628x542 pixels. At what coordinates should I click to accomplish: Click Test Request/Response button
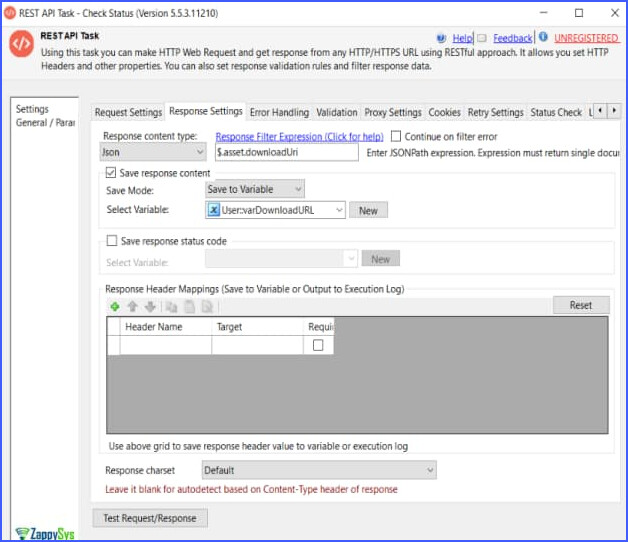tap(150, 518)
